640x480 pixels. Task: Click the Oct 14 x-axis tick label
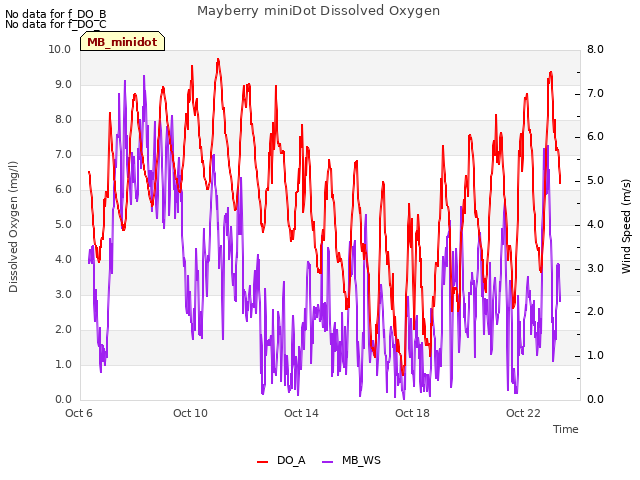301,413
